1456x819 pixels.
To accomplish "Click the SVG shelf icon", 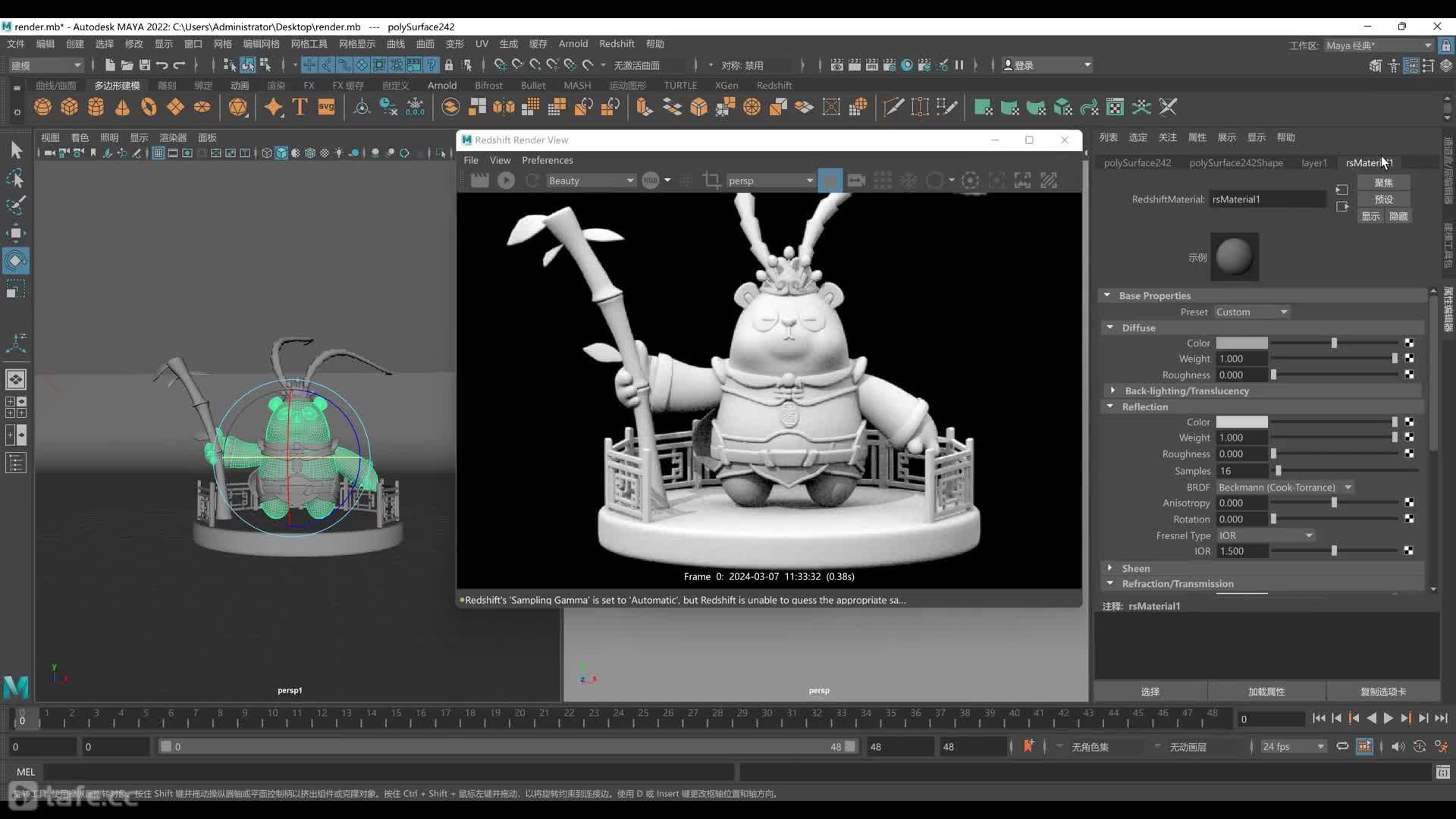I will 326,107.
